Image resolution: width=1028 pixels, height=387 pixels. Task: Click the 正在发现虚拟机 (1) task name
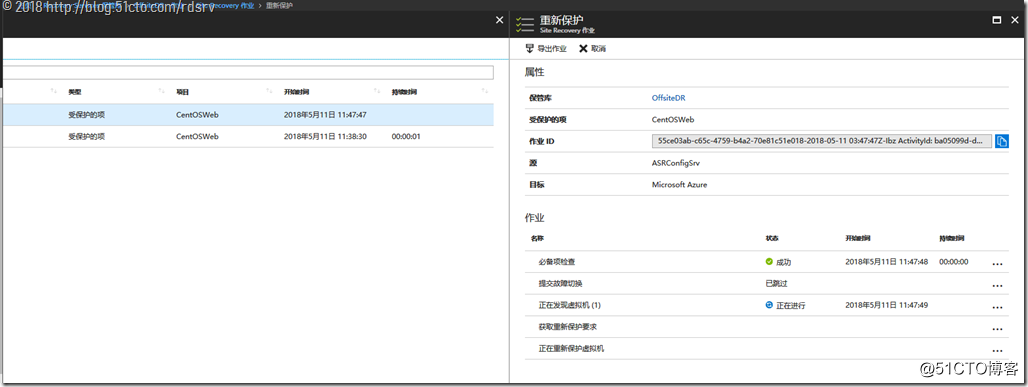tap(569, 305)
